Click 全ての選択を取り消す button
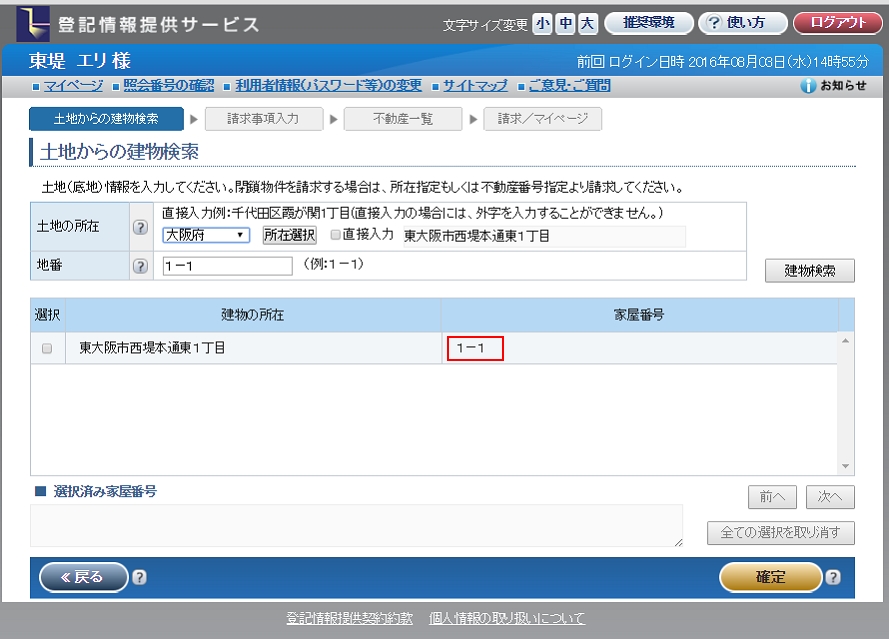 [x=781, y=533]
